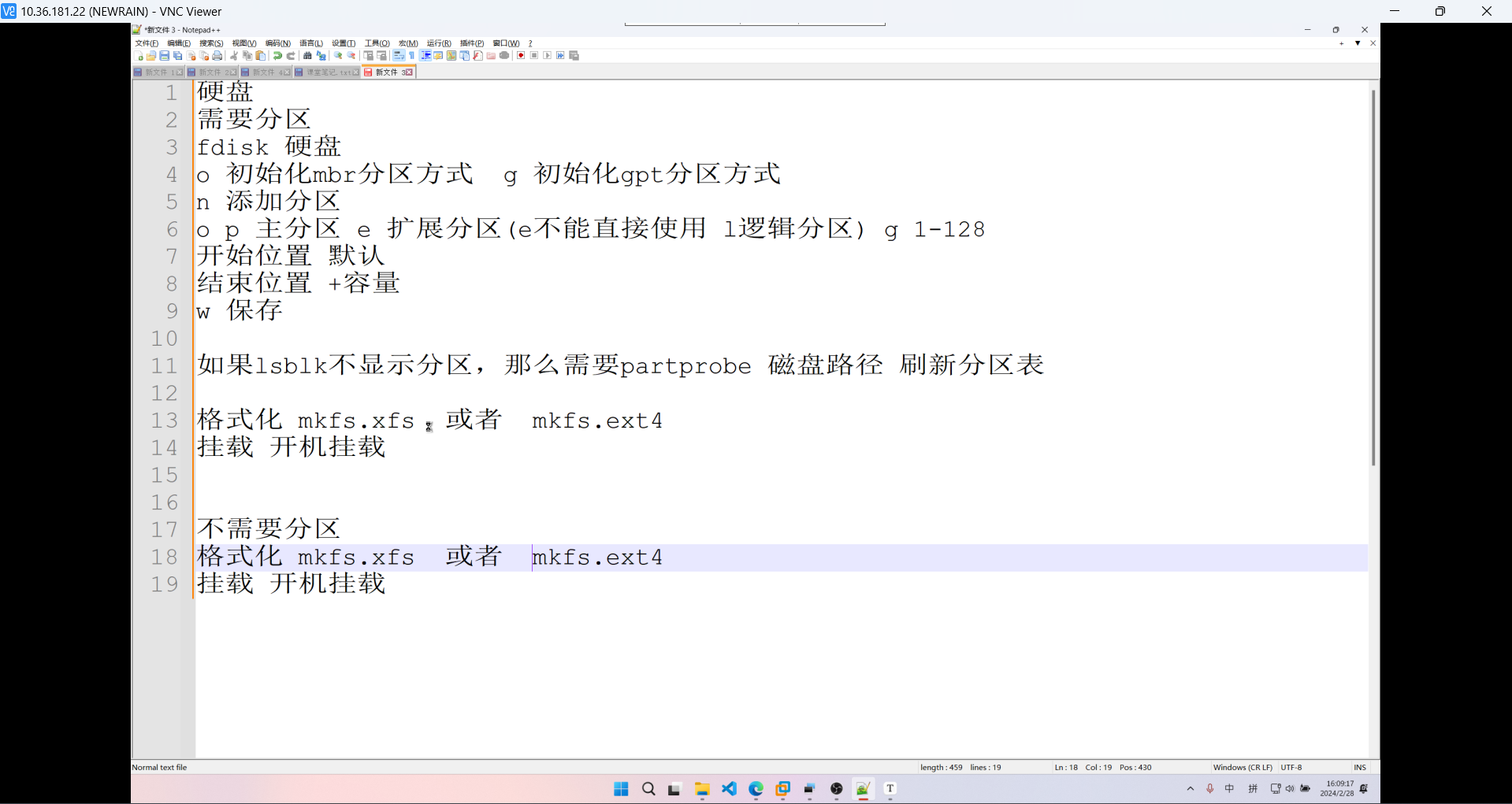Click the Close document toolbar icon
Screen dimensions: 1512x804
click(191, 56)
